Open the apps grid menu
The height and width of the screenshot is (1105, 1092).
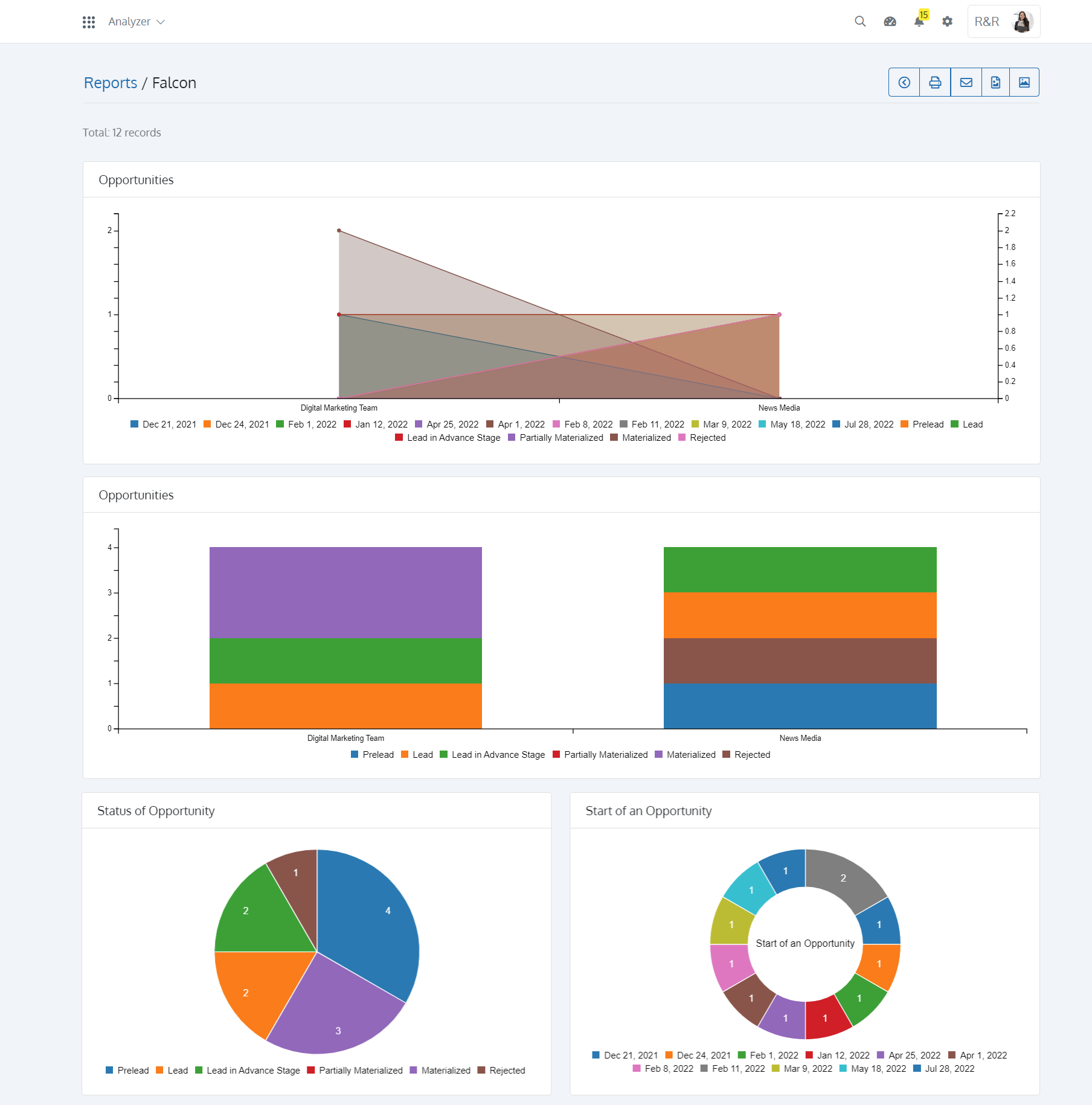click(89, 22)
